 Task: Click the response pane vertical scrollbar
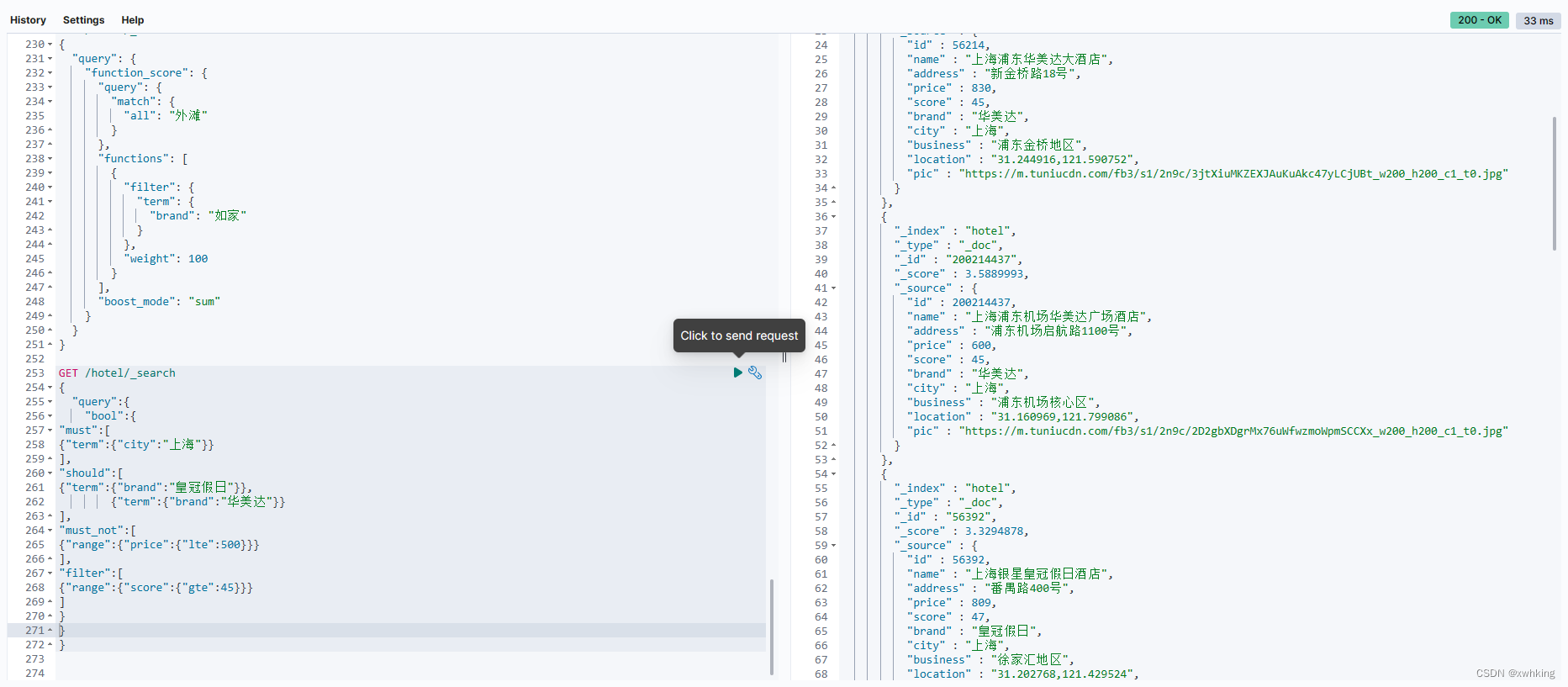pyautogui.click(x=1554, y=183)
